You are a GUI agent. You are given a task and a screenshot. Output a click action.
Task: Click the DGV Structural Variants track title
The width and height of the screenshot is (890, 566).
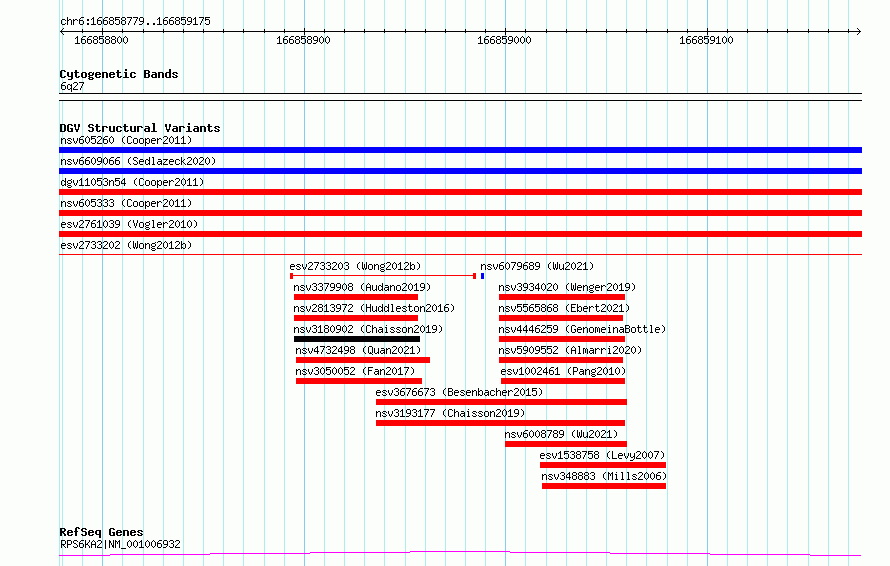click(140, 128)
